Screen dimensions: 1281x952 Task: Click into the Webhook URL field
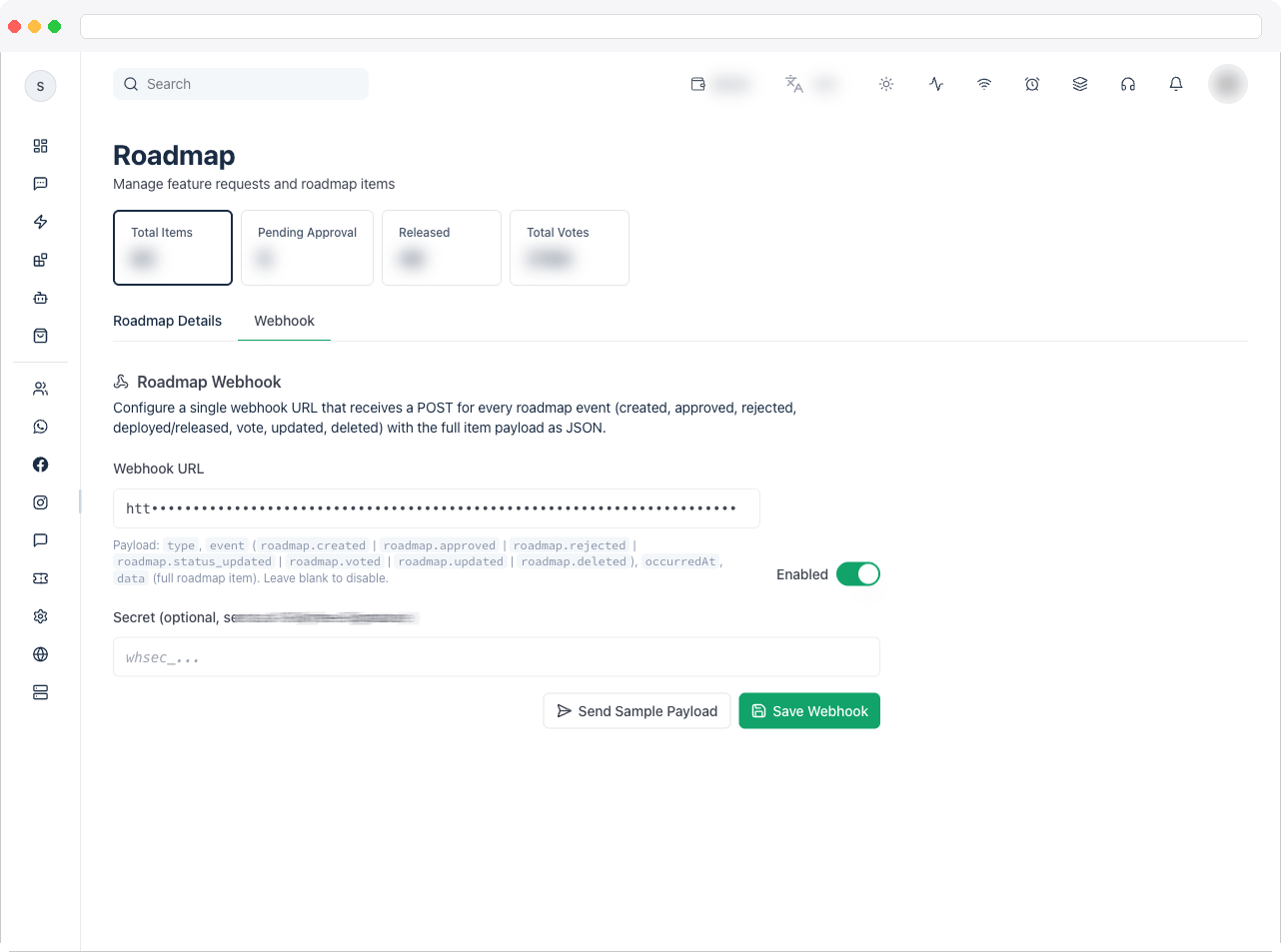point(437,508)
